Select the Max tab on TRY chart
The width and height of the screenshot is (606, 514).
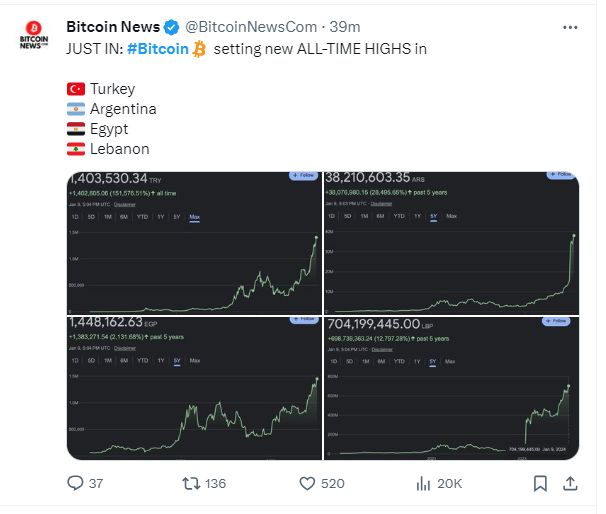point(194,217)
